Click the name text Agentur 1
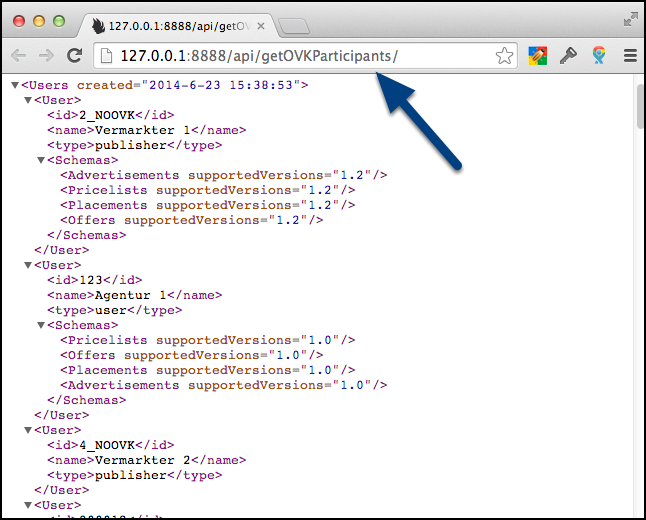The height and width of the screenshot is (520, 646). tap(131, 295)
